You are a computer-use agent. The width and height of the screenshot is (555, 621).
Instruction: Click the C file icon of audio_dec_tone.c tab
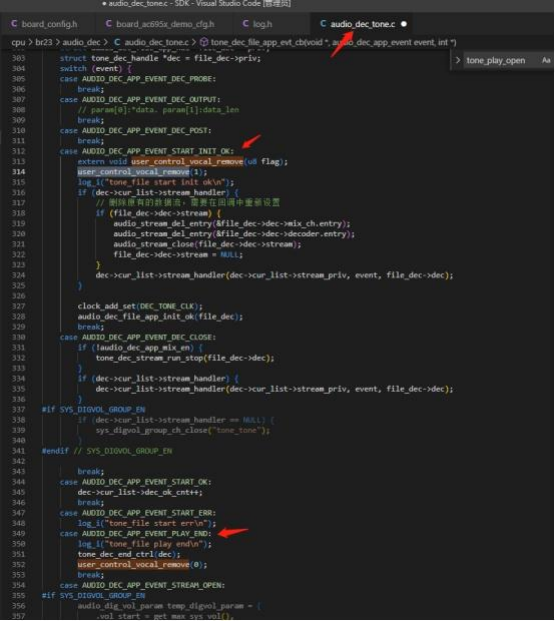point(323,24)
